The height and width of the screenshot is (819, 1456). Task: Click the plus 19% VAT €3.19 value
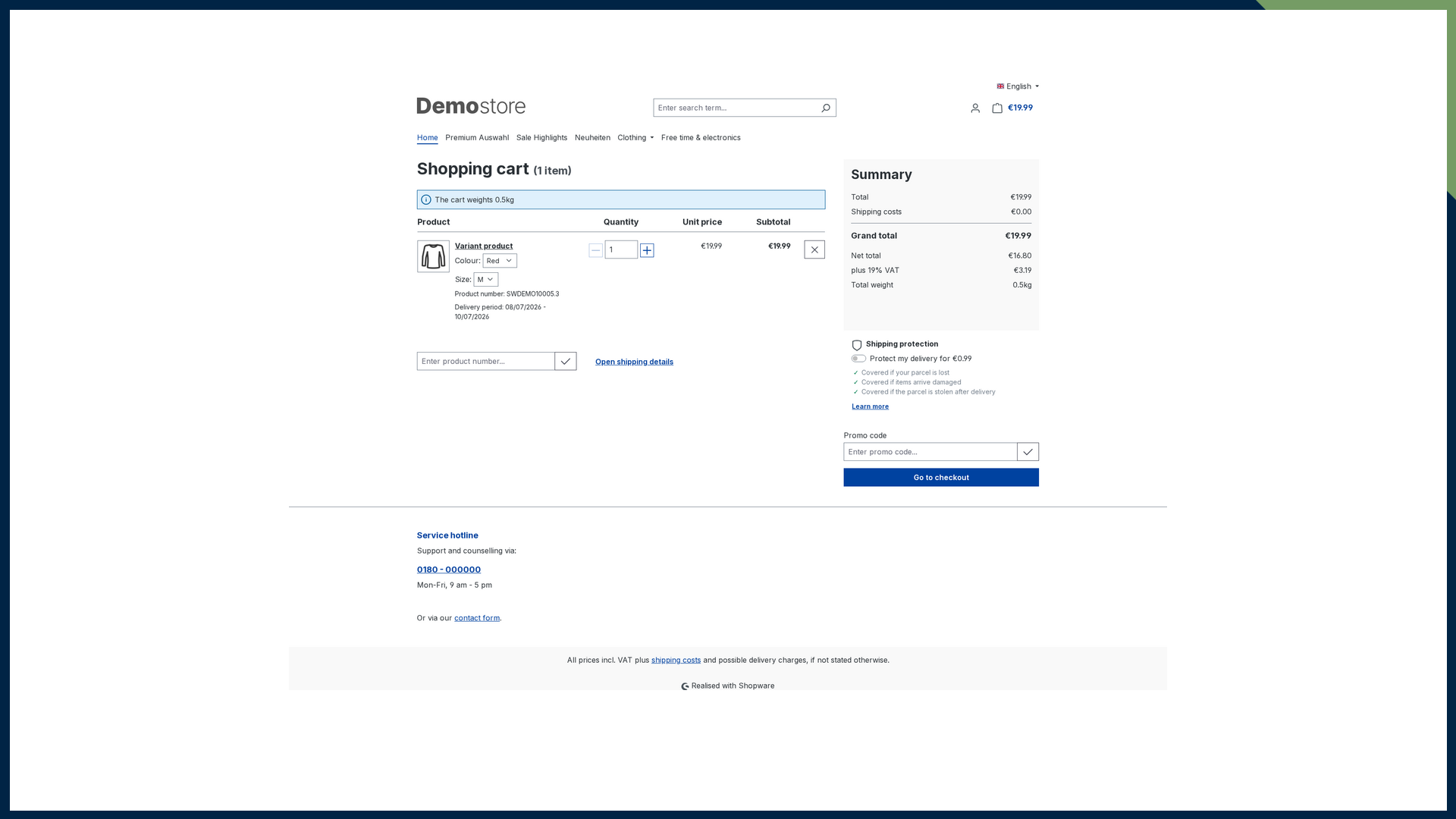pyautogui.click(x=1022, y=271)
